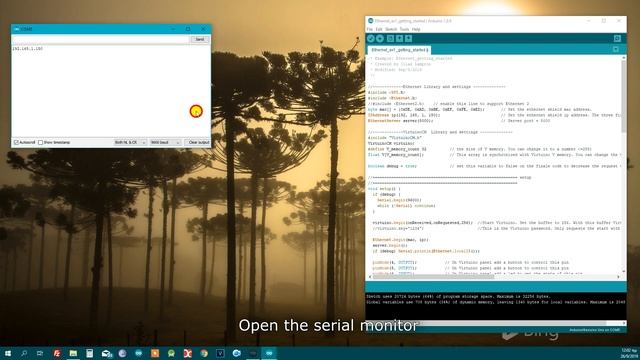The height and width of the screenshot is (360, 640).
Task: Open the Chrome taskbar icon
Action: [x=204, y=353]
